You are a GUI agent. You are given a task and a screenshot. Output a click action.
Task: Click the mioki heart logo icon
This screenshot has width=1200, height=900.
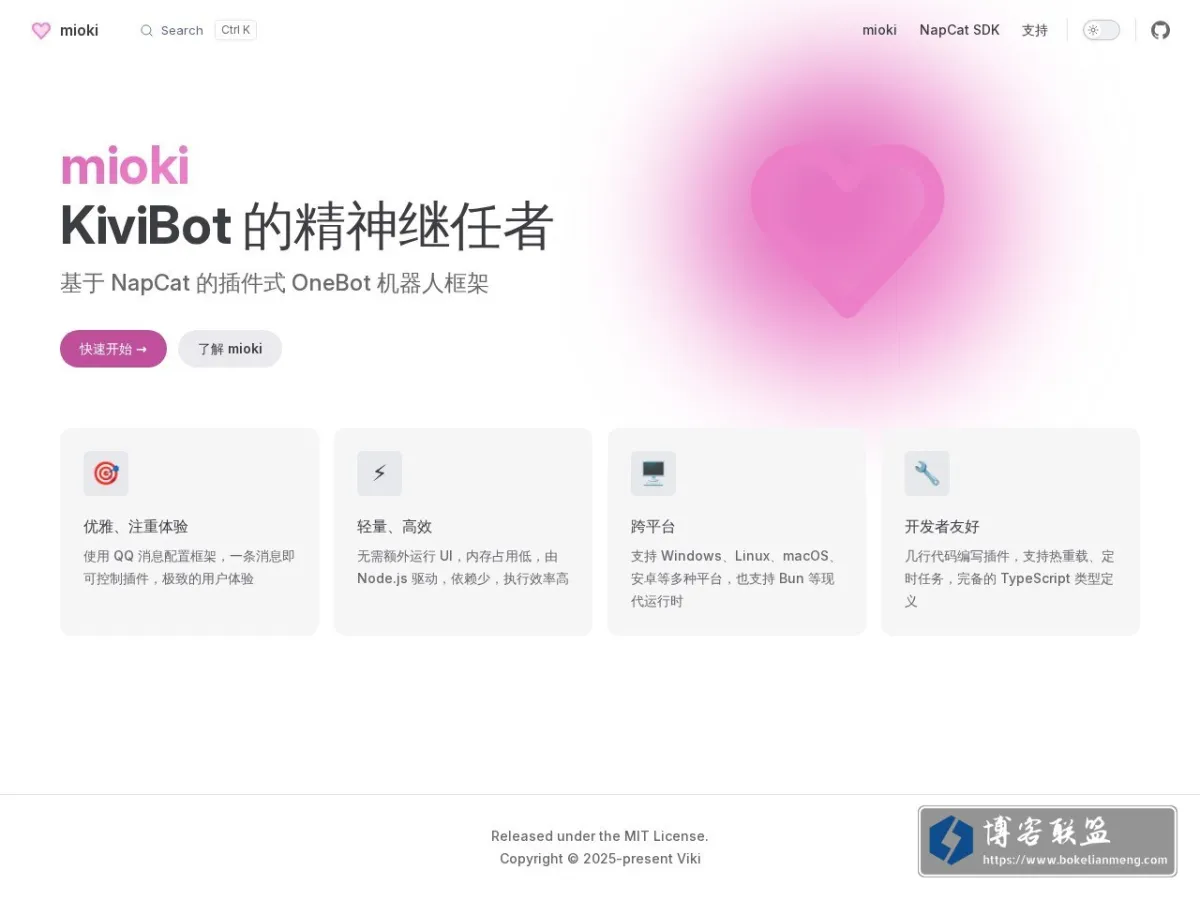41,30
